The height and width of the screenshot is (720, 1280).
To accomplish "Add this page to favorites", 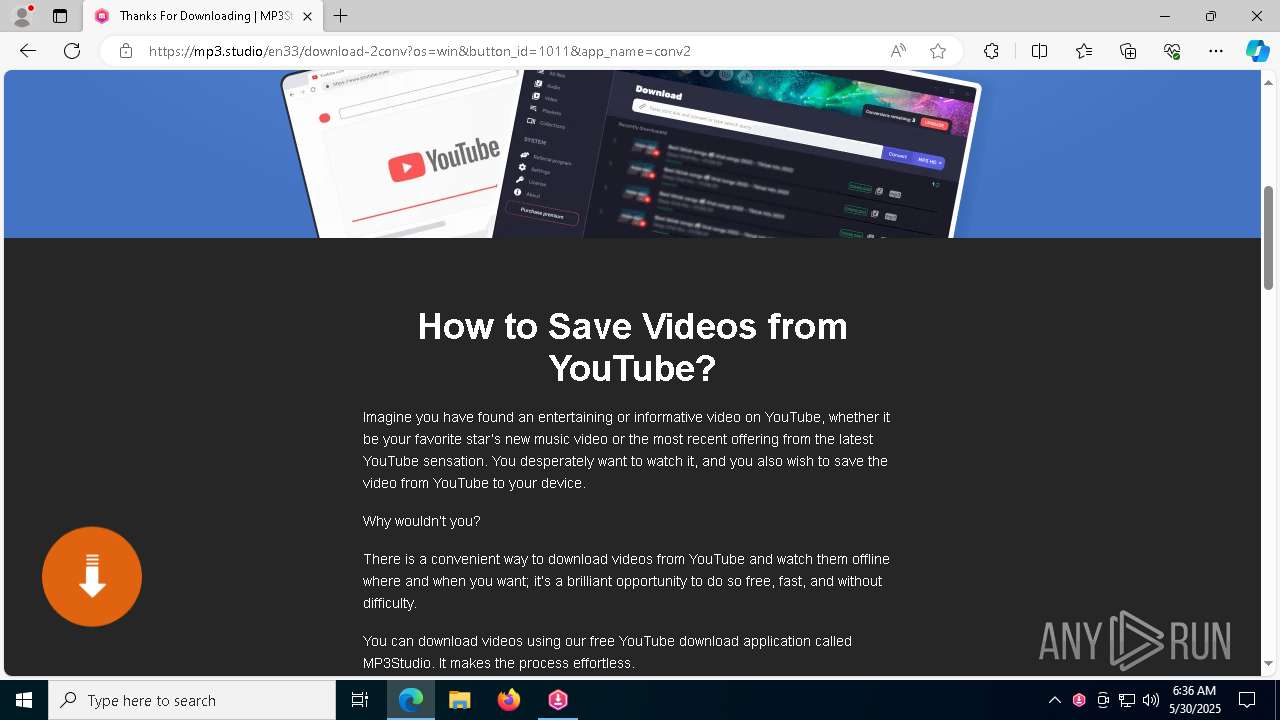I will click(x=938, y=51).
